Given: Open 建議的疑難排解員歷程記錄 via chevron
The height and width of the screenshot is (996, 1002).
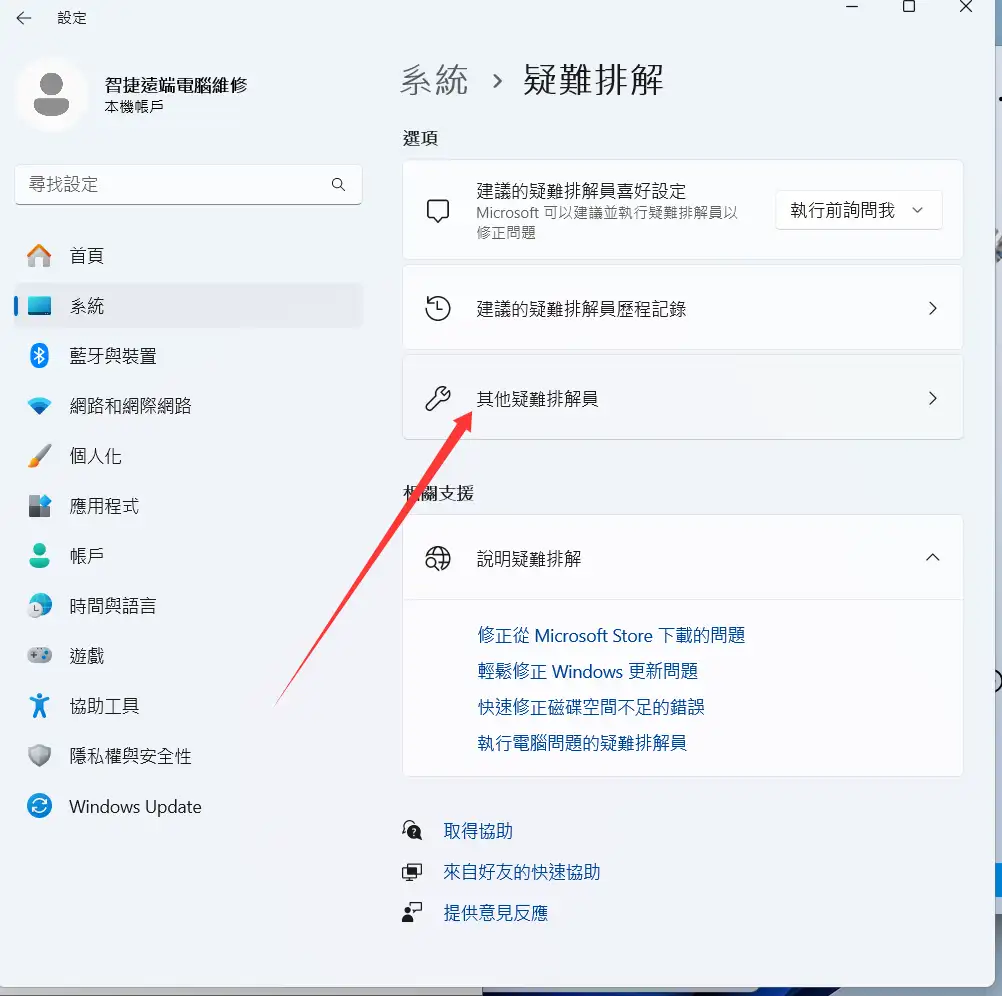Looking at the screenshot, I should [x=932, y=309].
